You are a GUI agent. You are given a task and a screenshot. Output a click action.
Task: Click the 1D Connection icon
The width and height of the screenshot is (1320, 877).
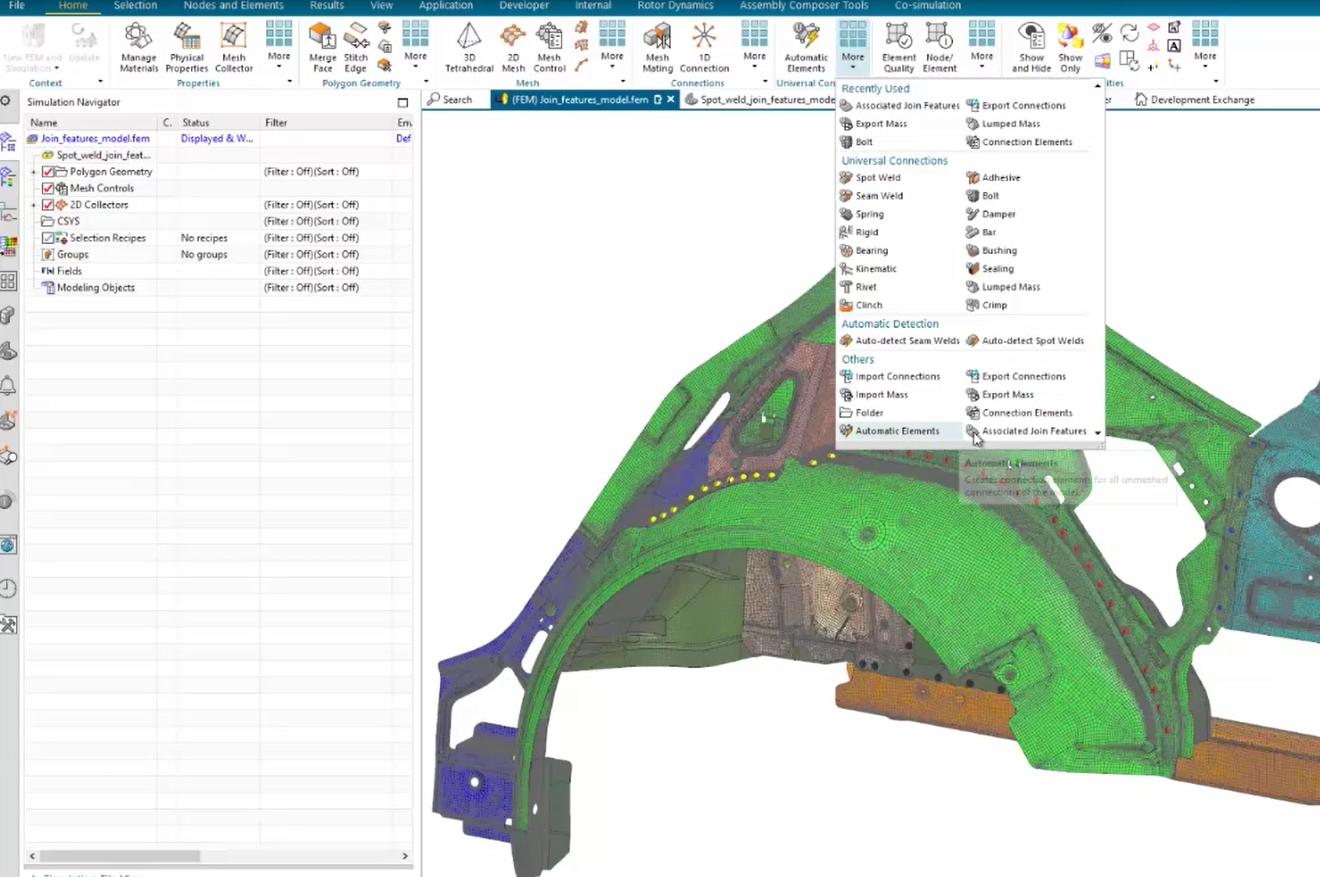[x=704, y=47]
